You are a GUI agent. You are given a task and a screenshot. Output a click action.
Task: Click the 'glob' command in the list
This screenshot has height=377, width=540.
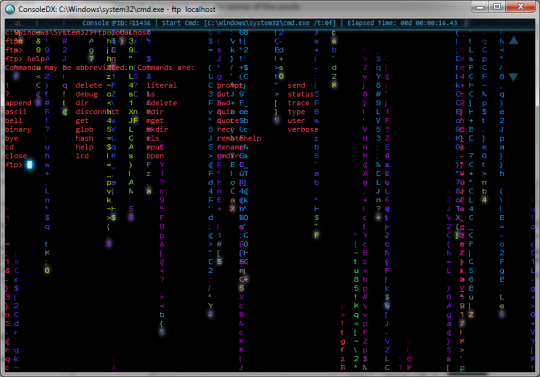84,129
